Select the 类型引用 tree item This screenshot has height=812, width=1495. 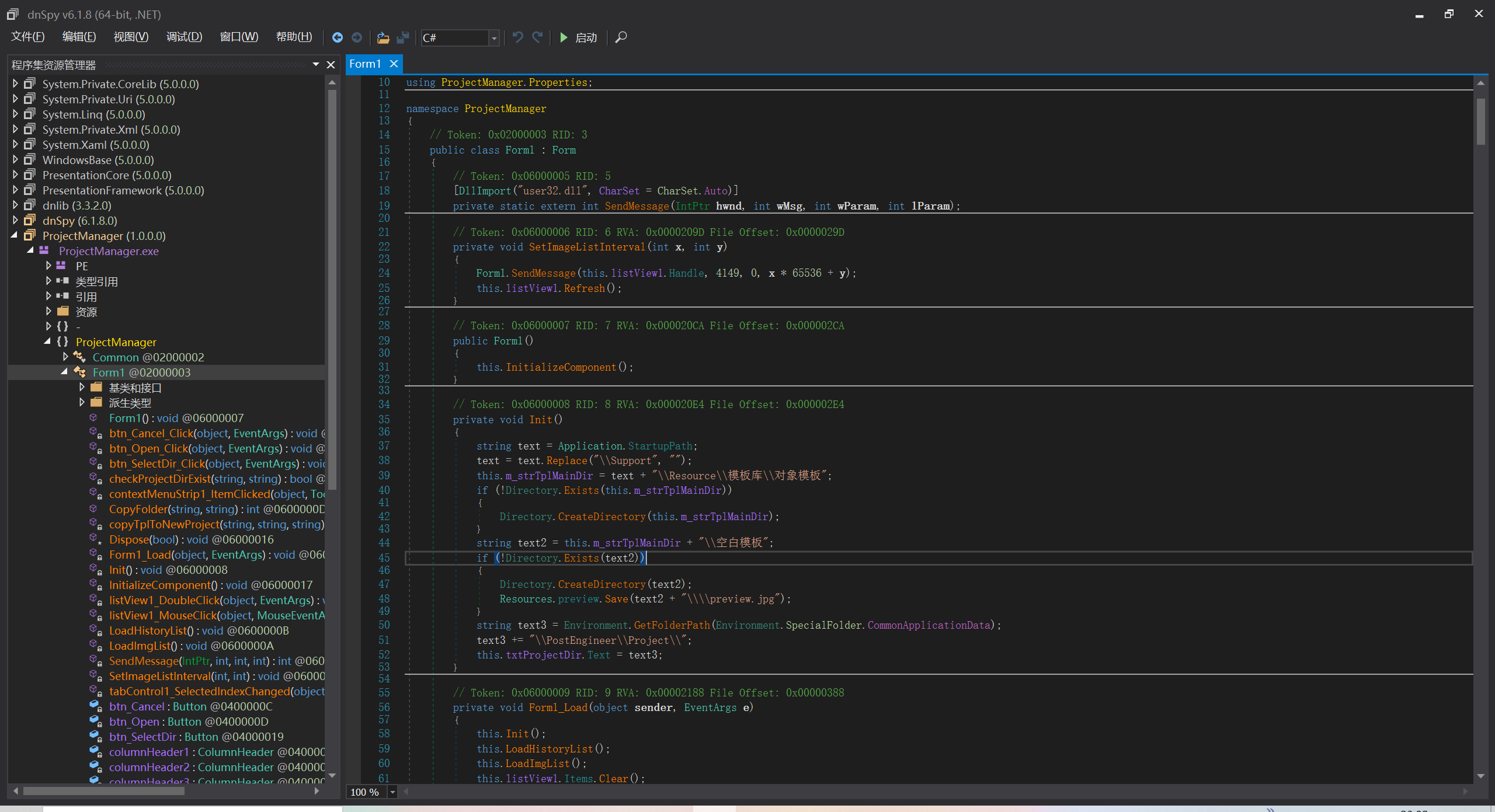coord(97,281)
